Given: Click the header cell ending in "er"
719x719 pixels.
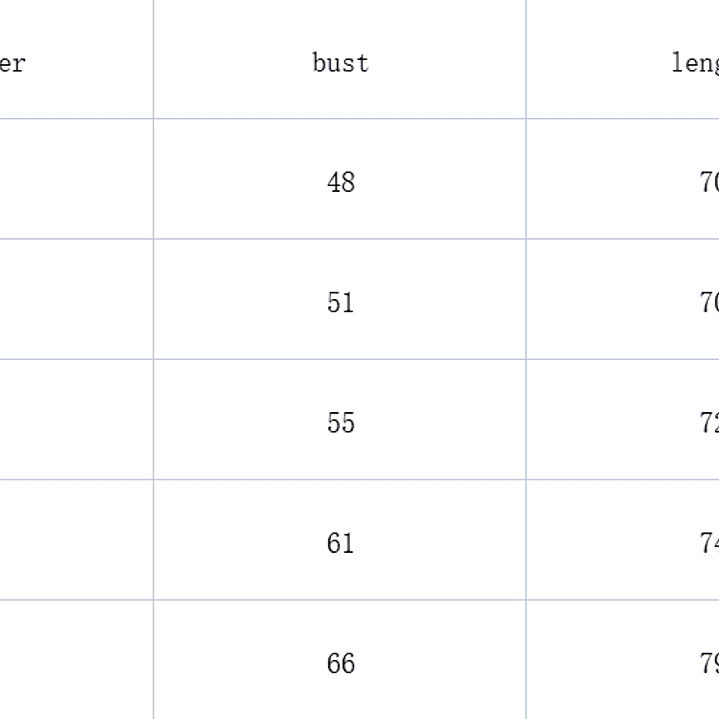Looking at the screenshot, I should 14,63.
